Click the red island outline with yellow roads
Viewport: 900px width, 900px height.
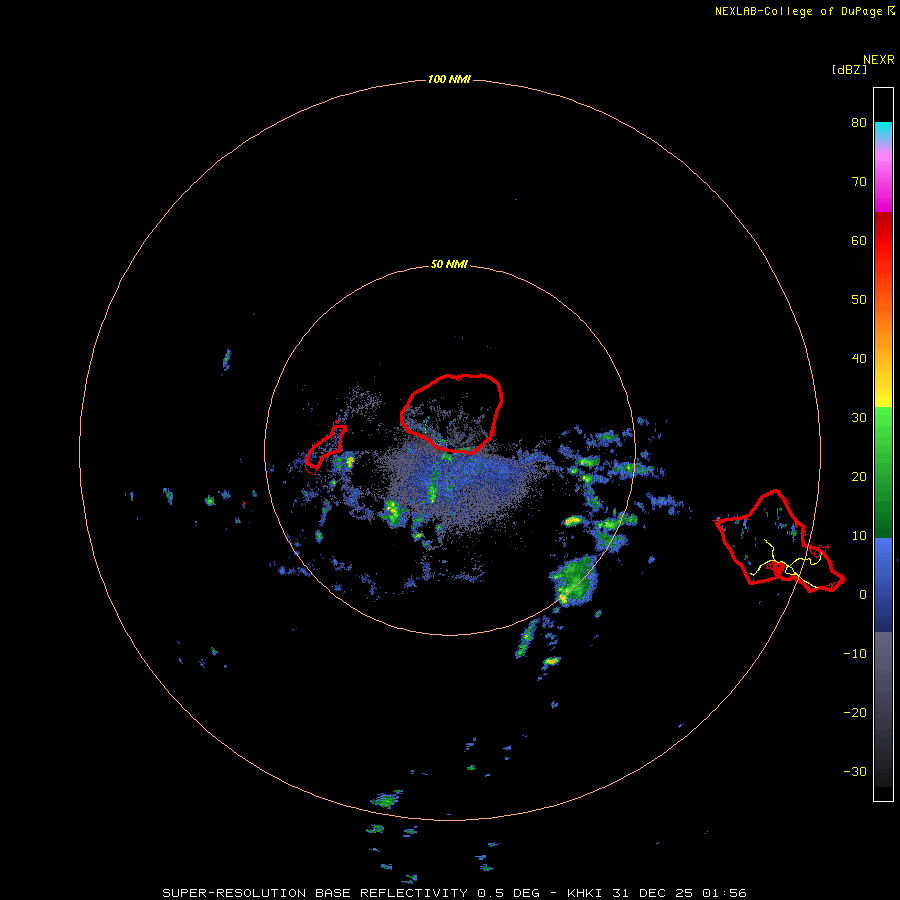(779, 541)
